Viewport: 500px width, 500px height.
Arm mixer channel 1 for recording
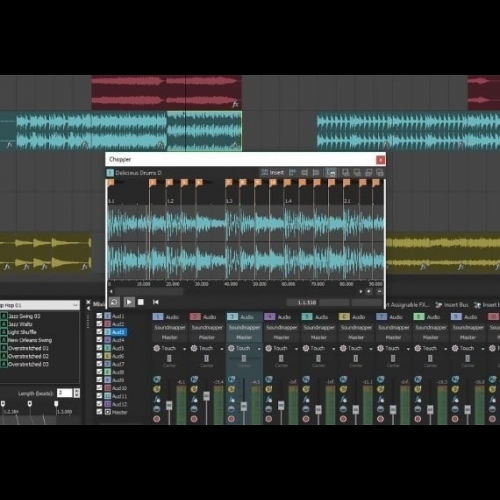[157, 419]
